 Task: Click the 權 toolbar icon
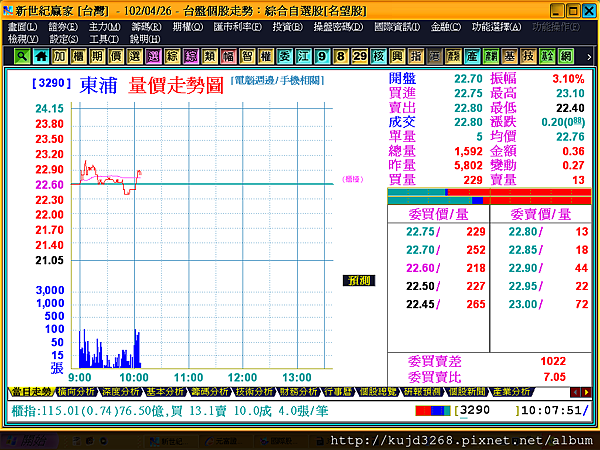point(266,56)
